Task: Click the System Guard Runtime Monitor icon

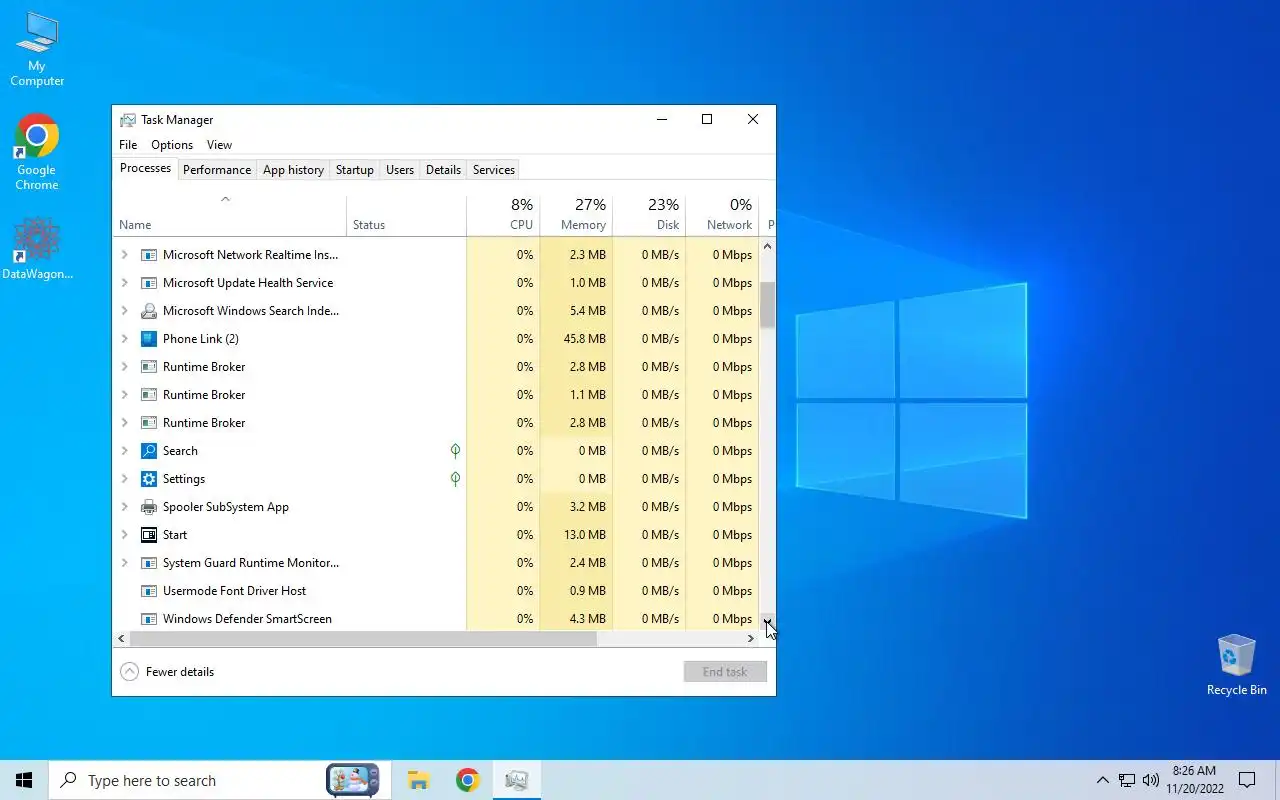Action: click(x=149, y=563)
